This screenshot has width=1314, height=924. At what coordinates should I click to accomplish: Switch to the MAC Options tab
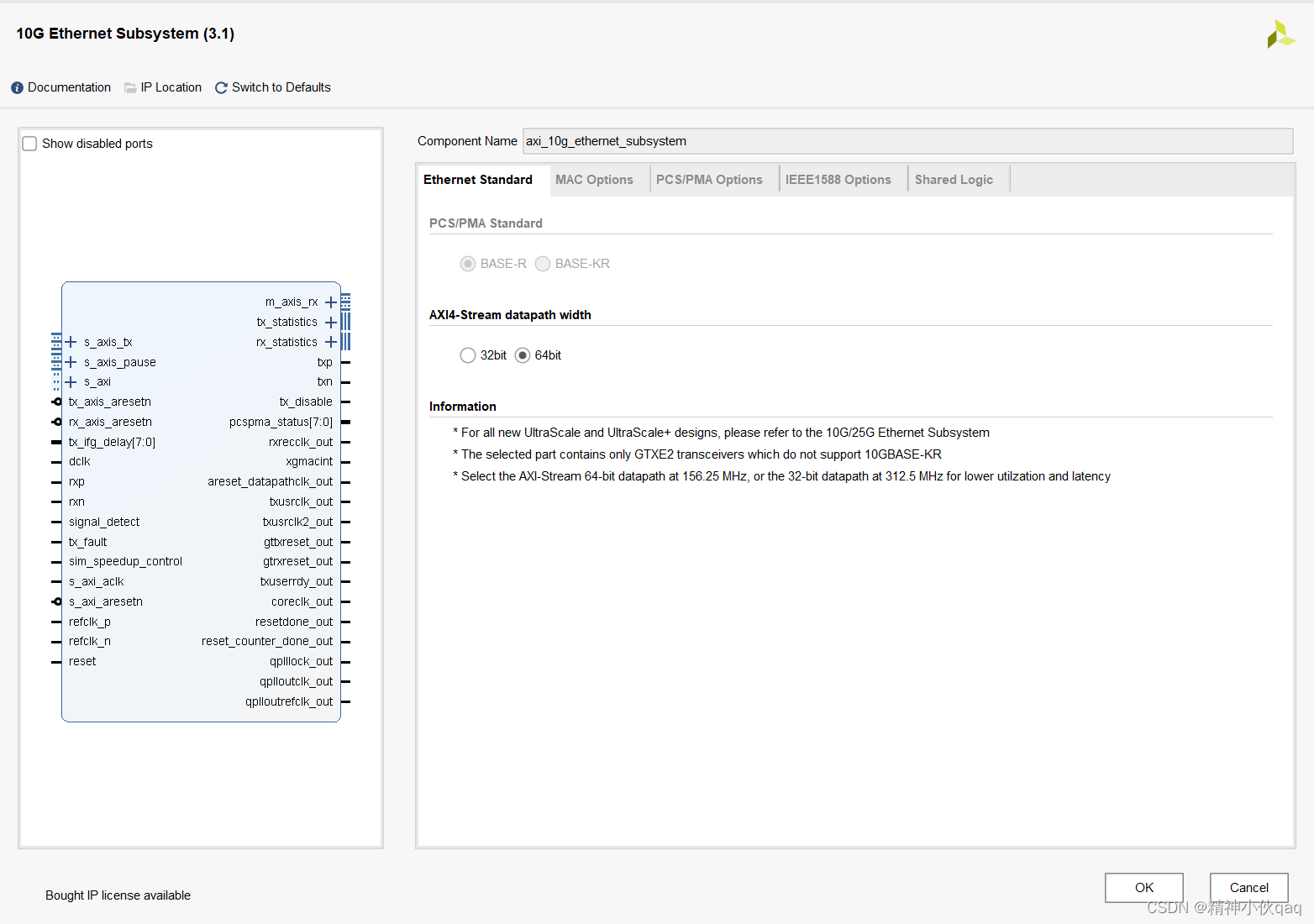click(x=594, y=180)
